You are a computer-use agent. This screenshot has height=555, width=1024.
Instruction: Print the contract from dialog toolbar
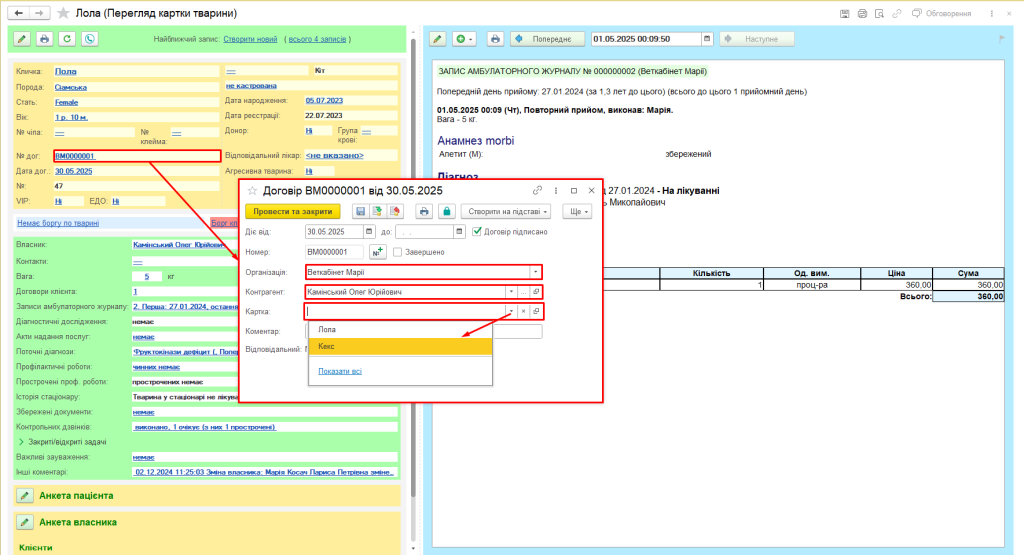(x=424, y=212)
